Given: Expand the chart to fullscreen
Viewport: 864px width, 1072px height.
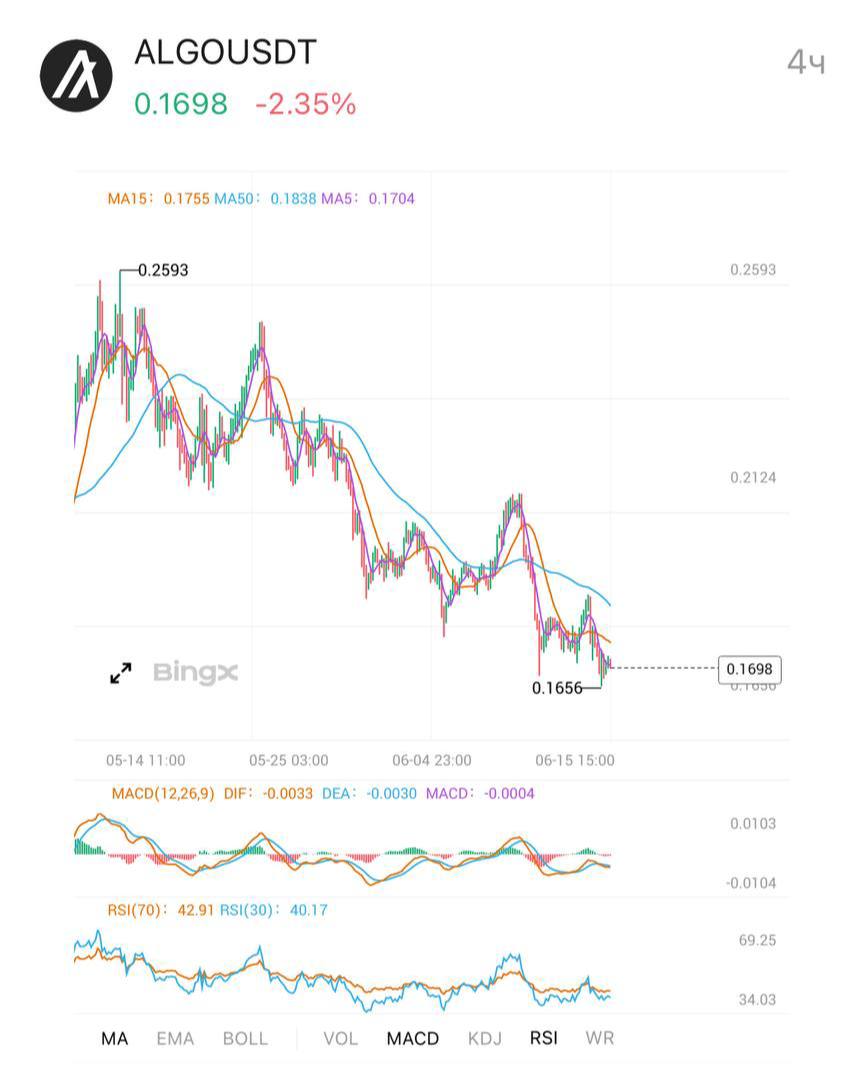Looking at the screenshot, I should coord(121,673).
